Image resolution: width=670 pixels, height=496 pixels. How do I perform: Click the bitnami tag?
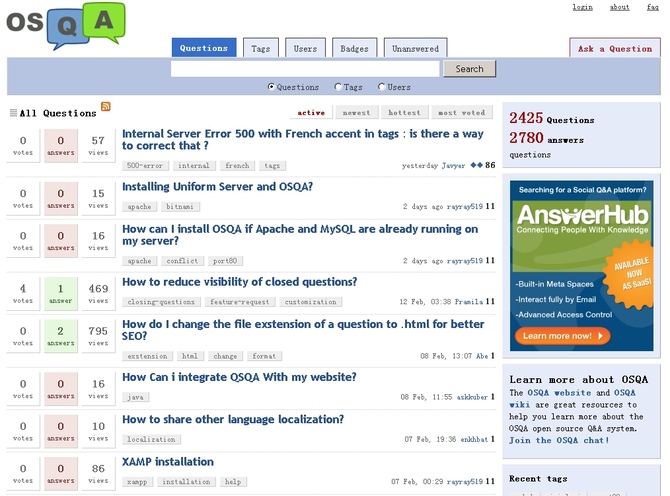(x=180, y=206)
